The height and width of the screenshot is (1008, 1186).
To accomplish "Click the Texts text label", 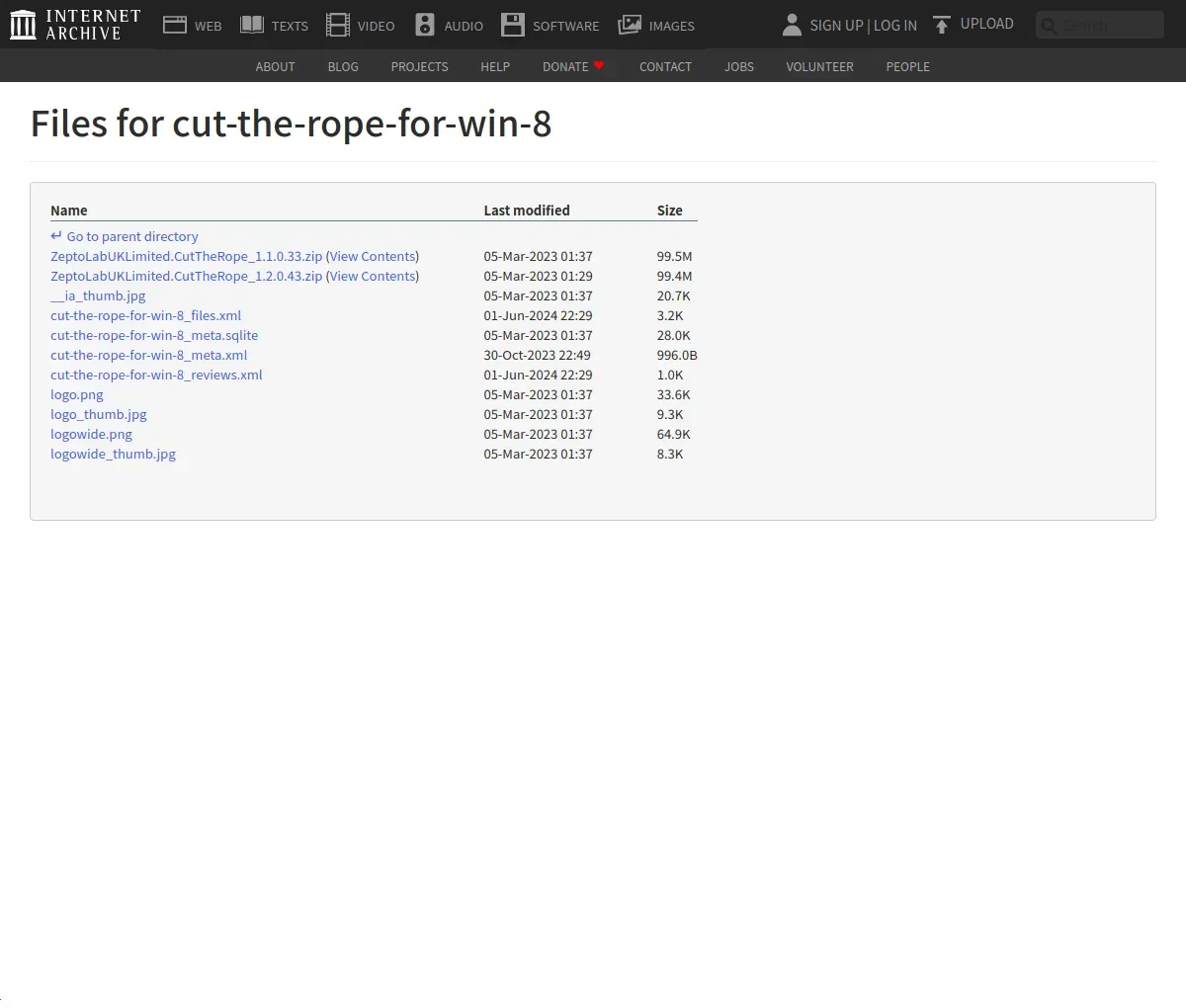I will (x=290, y=26).
